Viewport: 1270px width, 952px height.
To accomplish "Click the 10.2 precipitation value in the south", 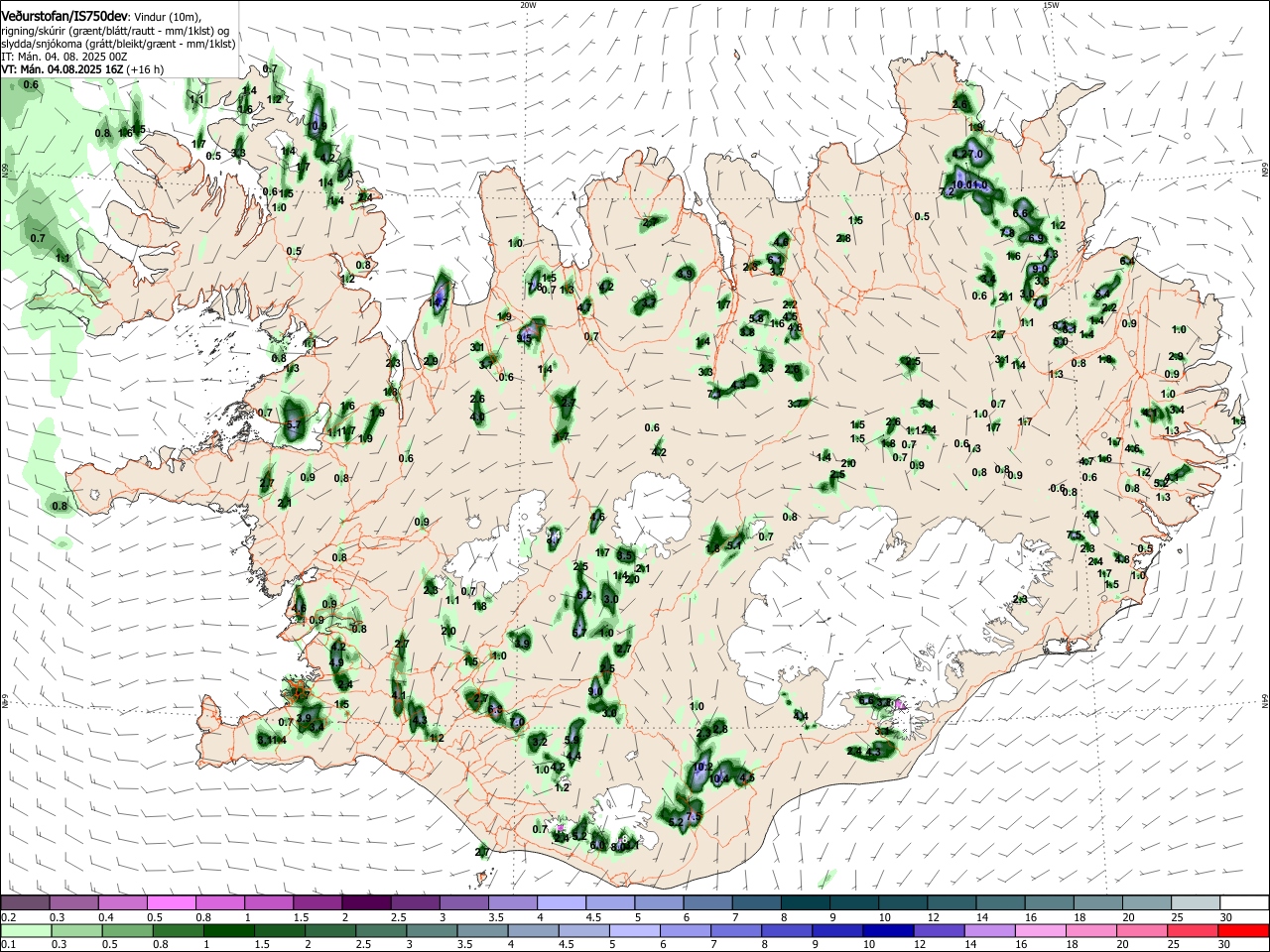I will tap(703, 767).
